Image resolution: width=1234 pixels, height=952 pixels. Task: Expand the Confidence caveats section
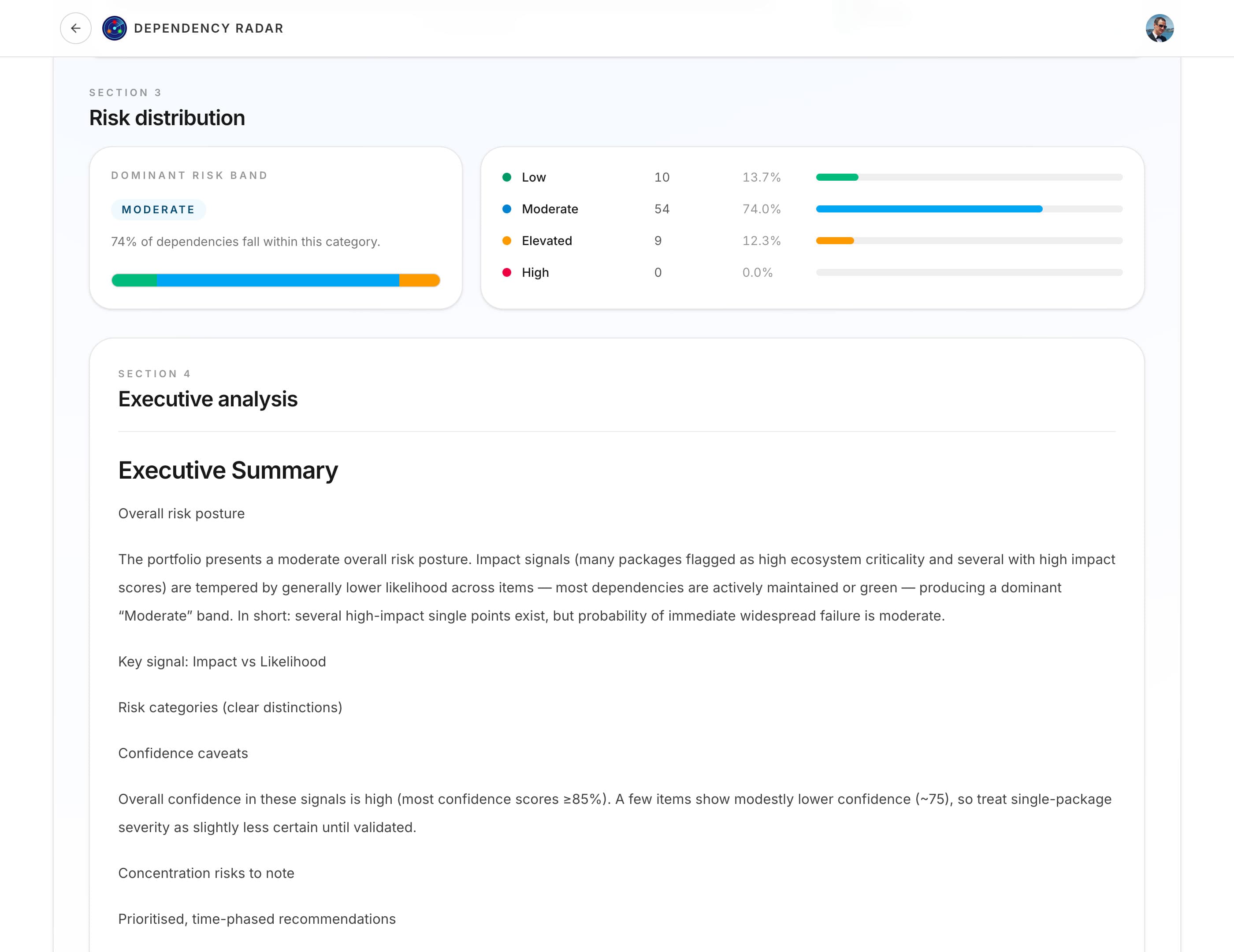[x=182, y=753]
